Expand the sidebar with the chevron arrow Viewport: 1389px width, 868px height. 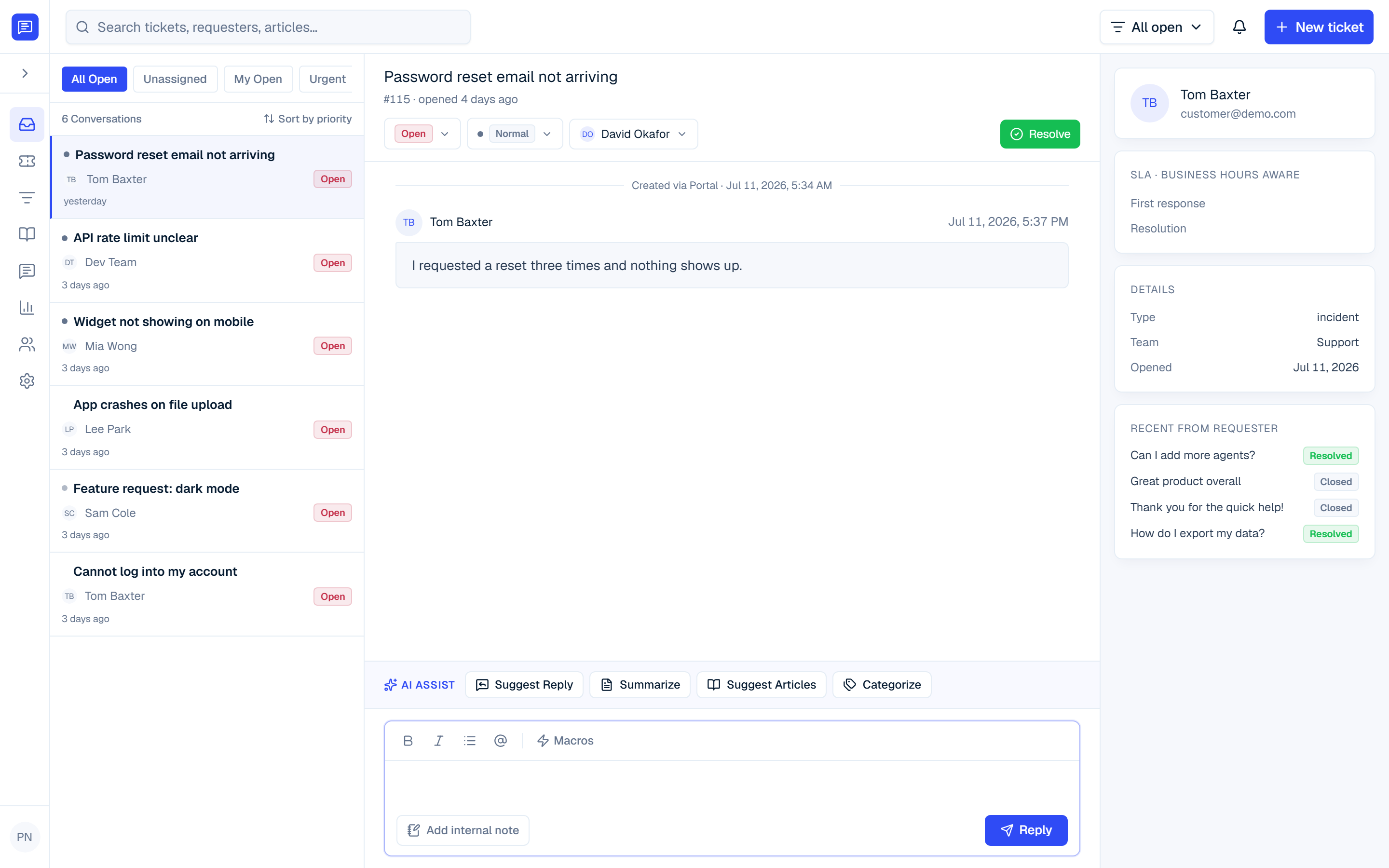(x=25, y=73)
